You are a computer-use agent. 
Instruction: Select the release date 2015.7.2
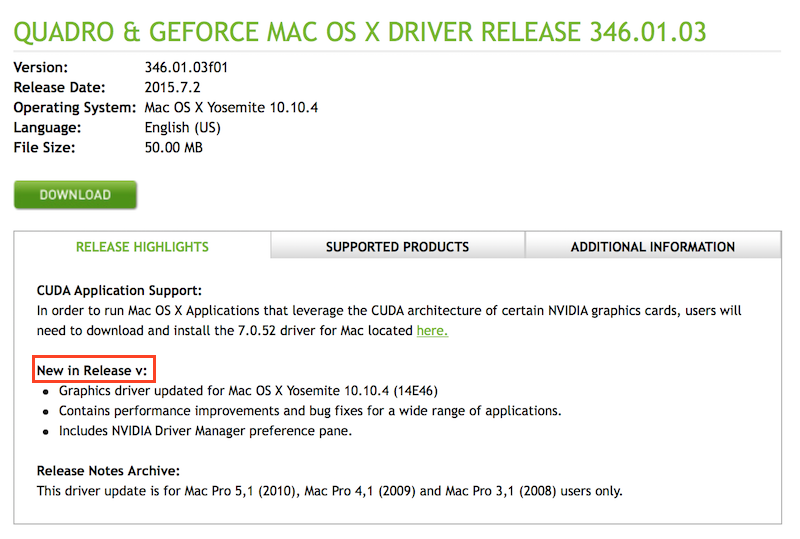[172, 87]
